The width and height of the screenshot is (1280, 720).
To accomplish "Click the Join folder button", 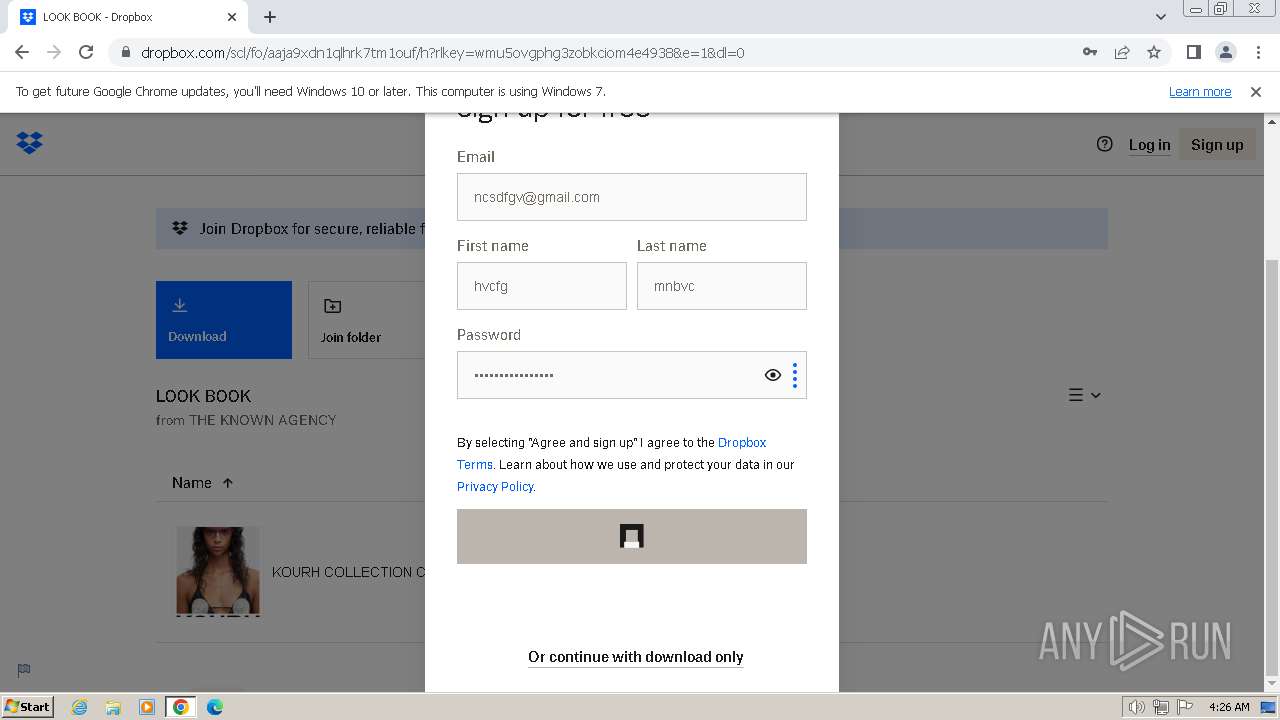I will tap(366, 320).
